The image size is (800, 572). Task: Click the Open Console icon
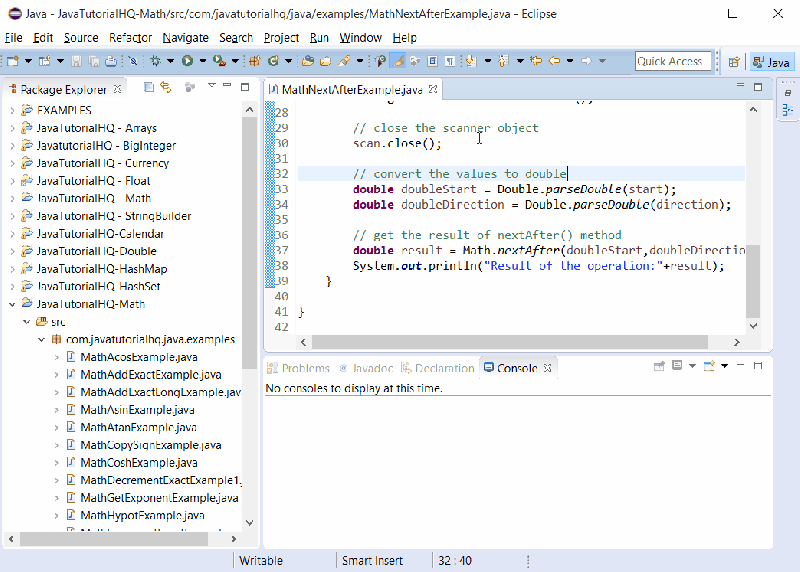[709, 366]
